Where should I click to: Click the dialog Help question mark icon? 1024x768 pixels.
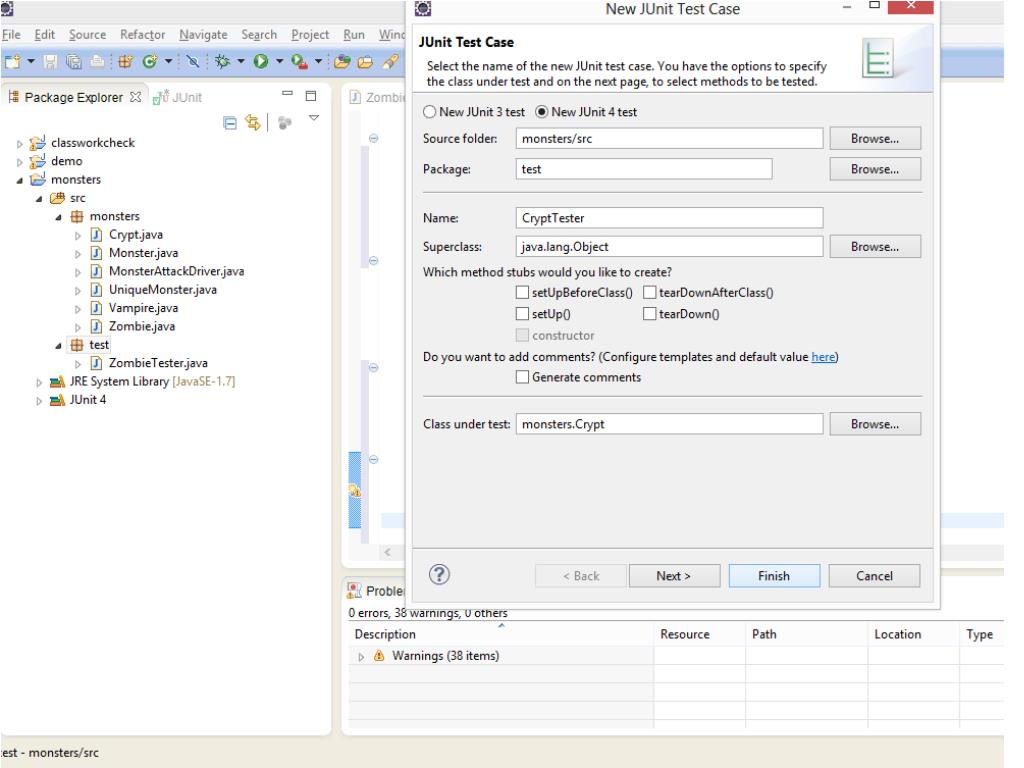click(440, 575)
